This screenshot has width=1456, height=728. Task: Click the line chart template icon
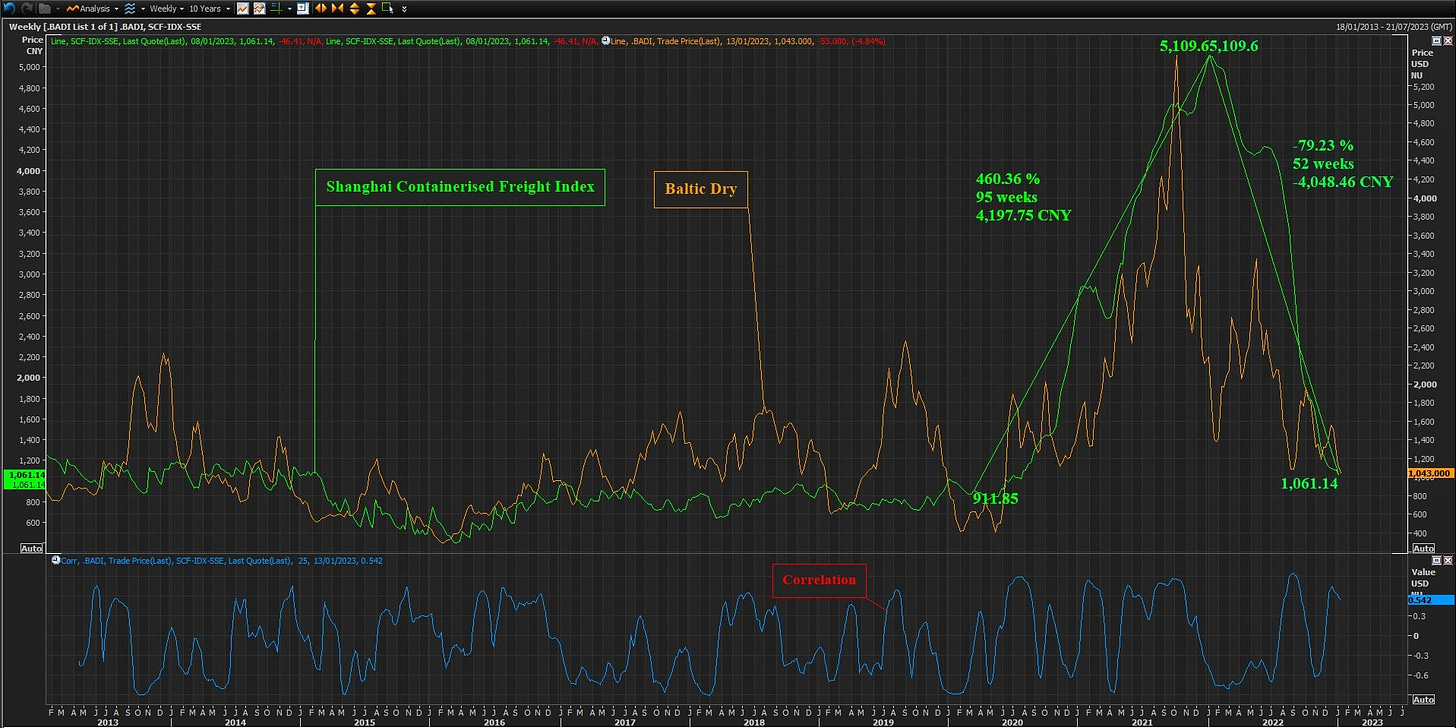point(242,8)
